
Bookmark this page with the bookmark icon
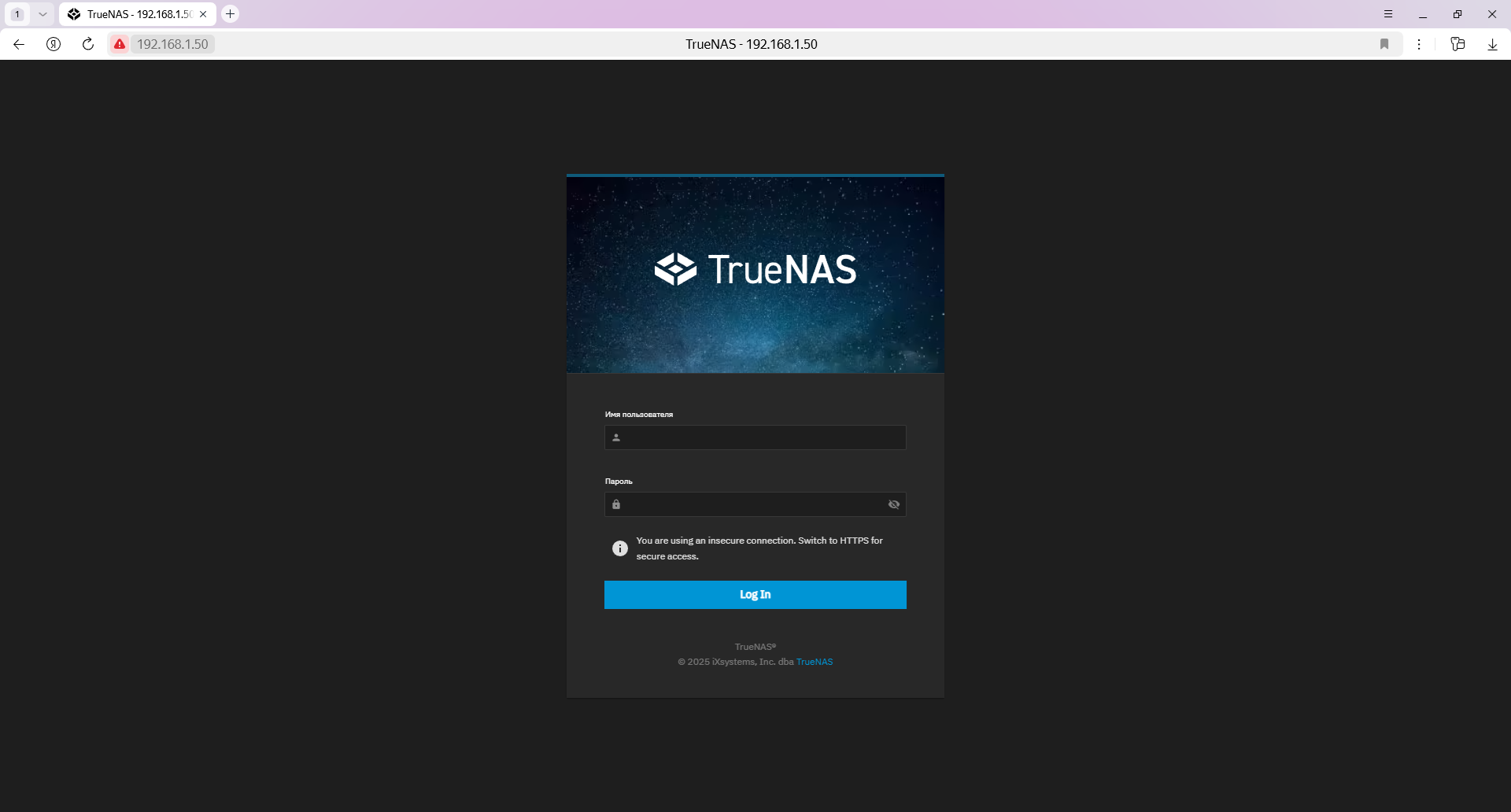pyautogui.click(x=1384, y=44)
